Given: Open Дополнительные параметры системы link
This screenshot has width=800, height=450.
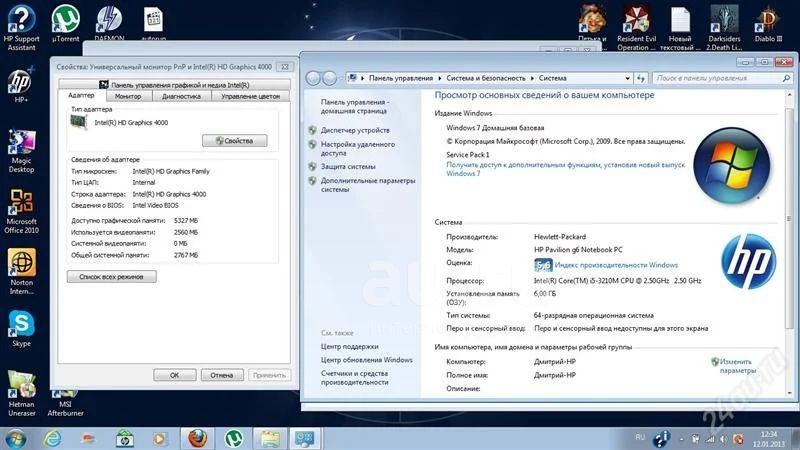Looking at the screenshot, I should coord(368,185).
